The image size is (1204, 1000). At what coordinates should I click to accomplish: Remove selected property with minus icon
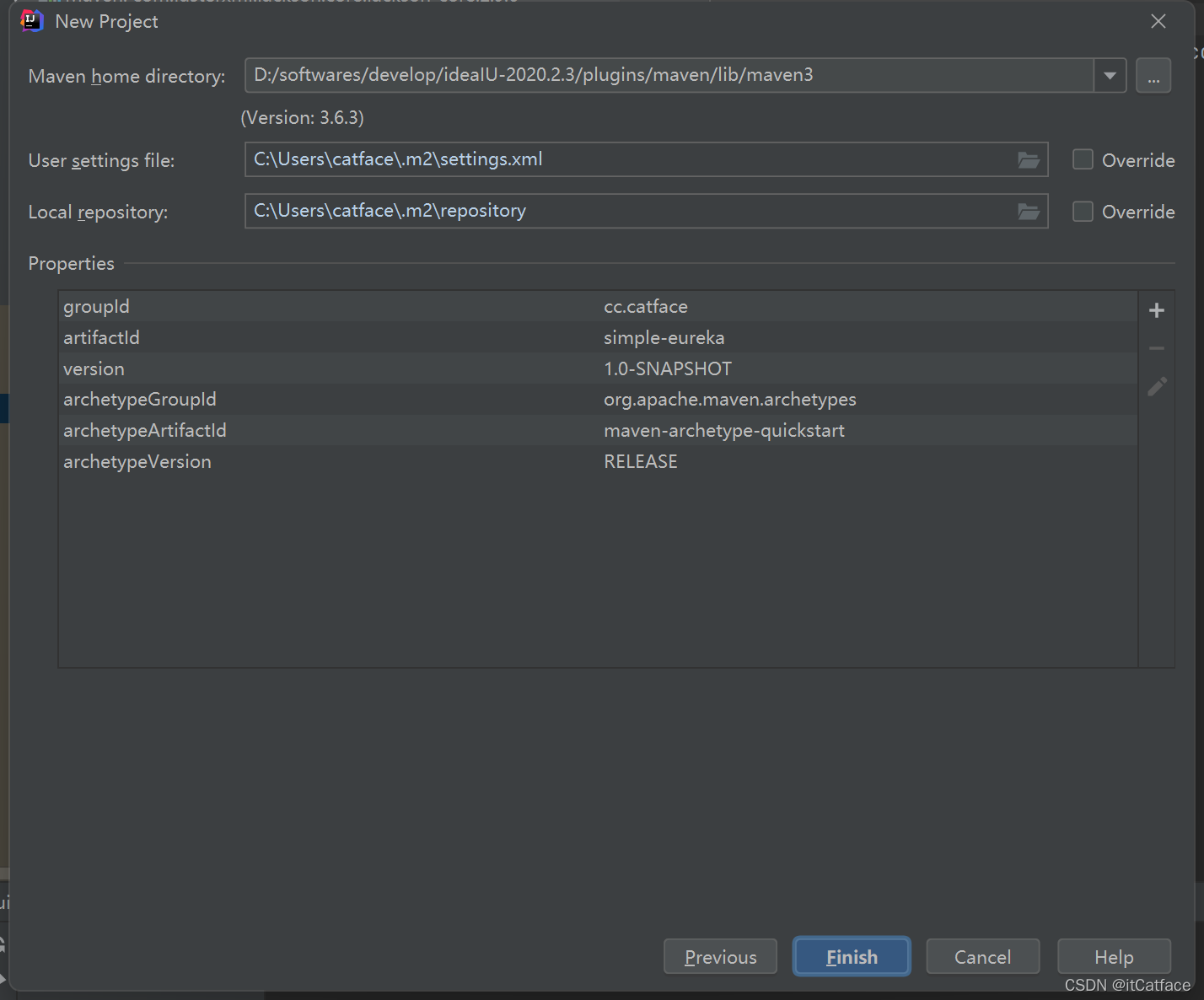pyautogui.click(x=1157, y=348)
